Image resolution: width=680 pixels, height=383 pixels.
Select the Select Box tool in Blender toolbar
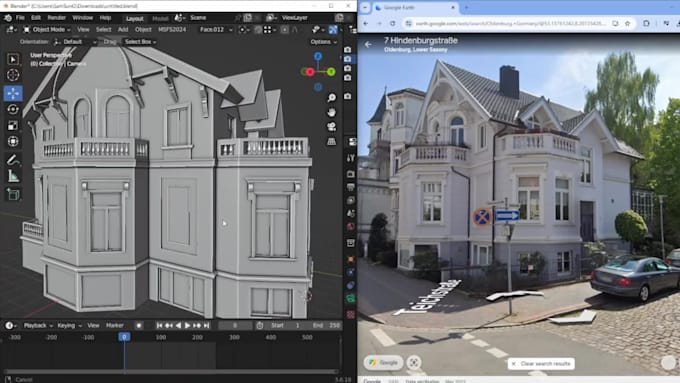tap(13, 59)
